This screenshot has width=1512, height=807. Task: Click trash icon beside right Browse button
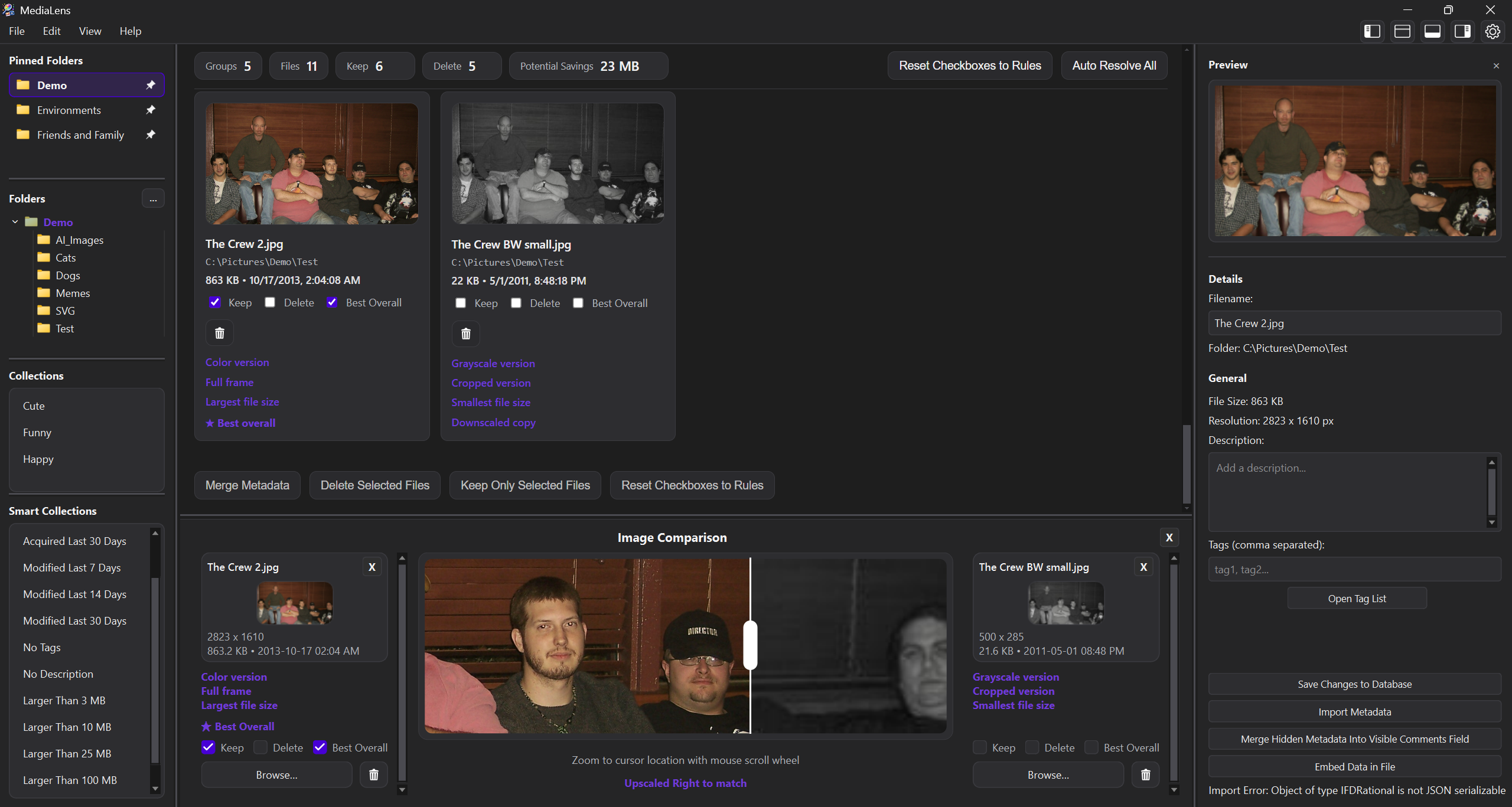(x=1145, y=775)
